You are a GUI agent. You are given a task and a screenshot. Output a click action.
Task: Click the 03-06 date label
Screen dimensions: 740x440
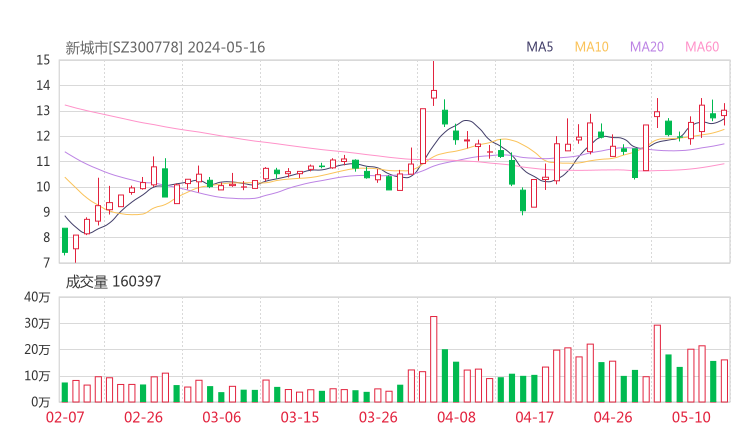[x=221, y=417]
